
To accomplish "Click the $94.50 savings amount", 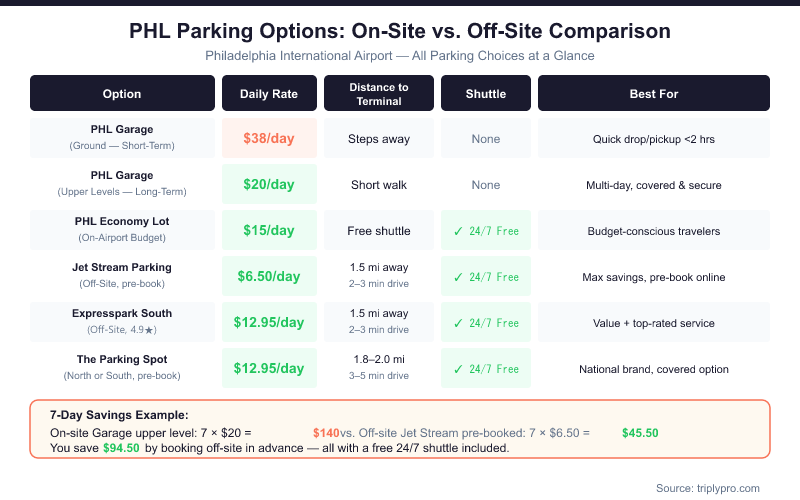I will pos(121,448).
